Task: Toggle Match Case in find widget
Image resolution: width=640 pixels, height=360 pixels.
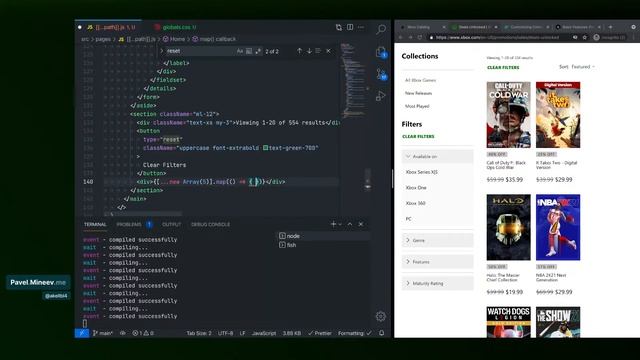Action: [x=240, y=51]
